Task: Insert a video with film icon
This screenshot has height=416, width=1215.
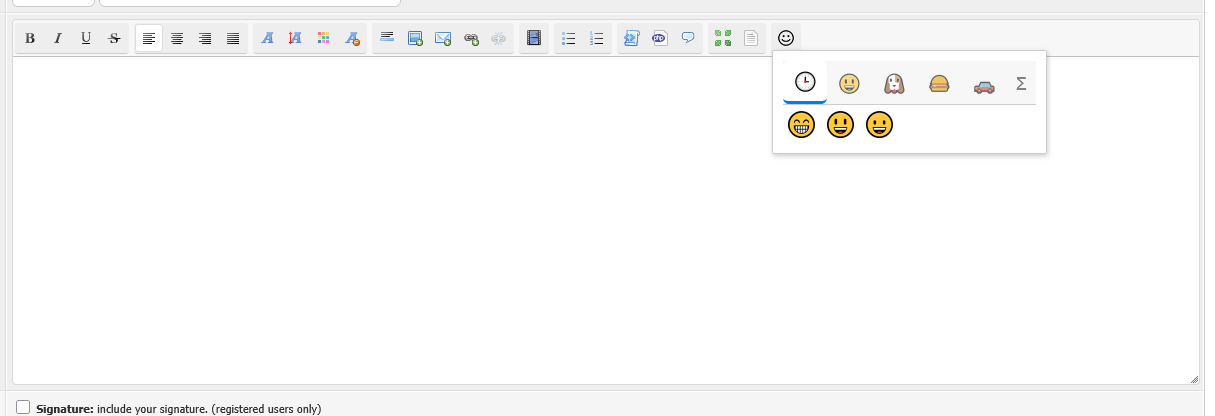Action: click(x=534, y=39)
